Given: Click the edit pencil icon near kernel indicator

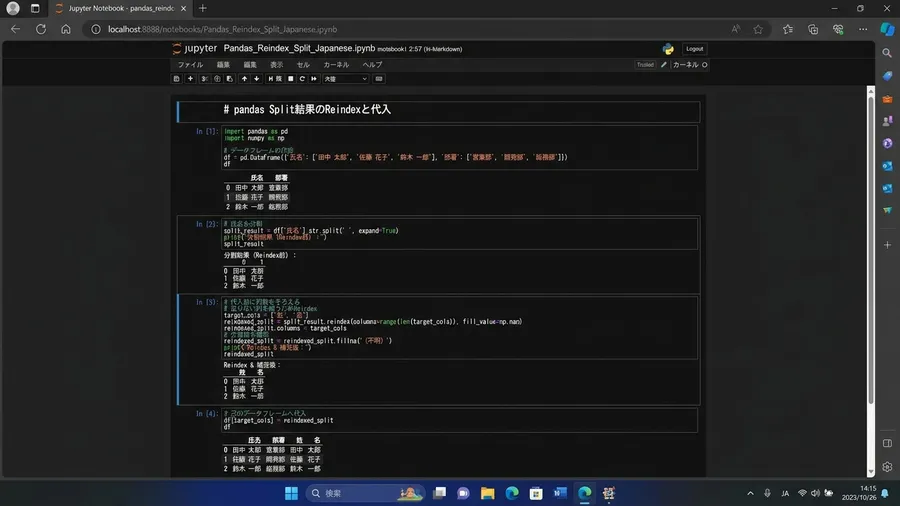Looking at the screenshot, I should tap(664, 65).
